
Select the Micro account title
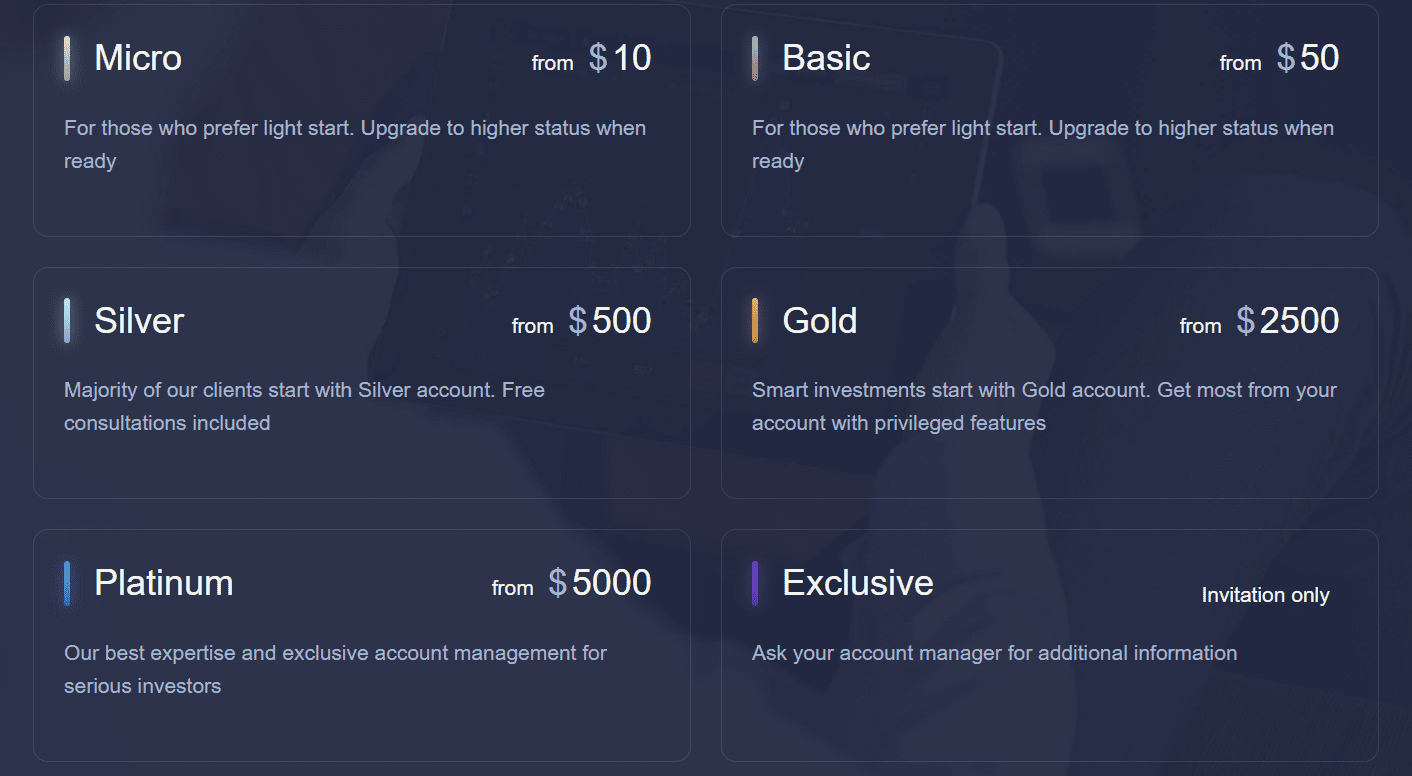click(x=138, y=58)
